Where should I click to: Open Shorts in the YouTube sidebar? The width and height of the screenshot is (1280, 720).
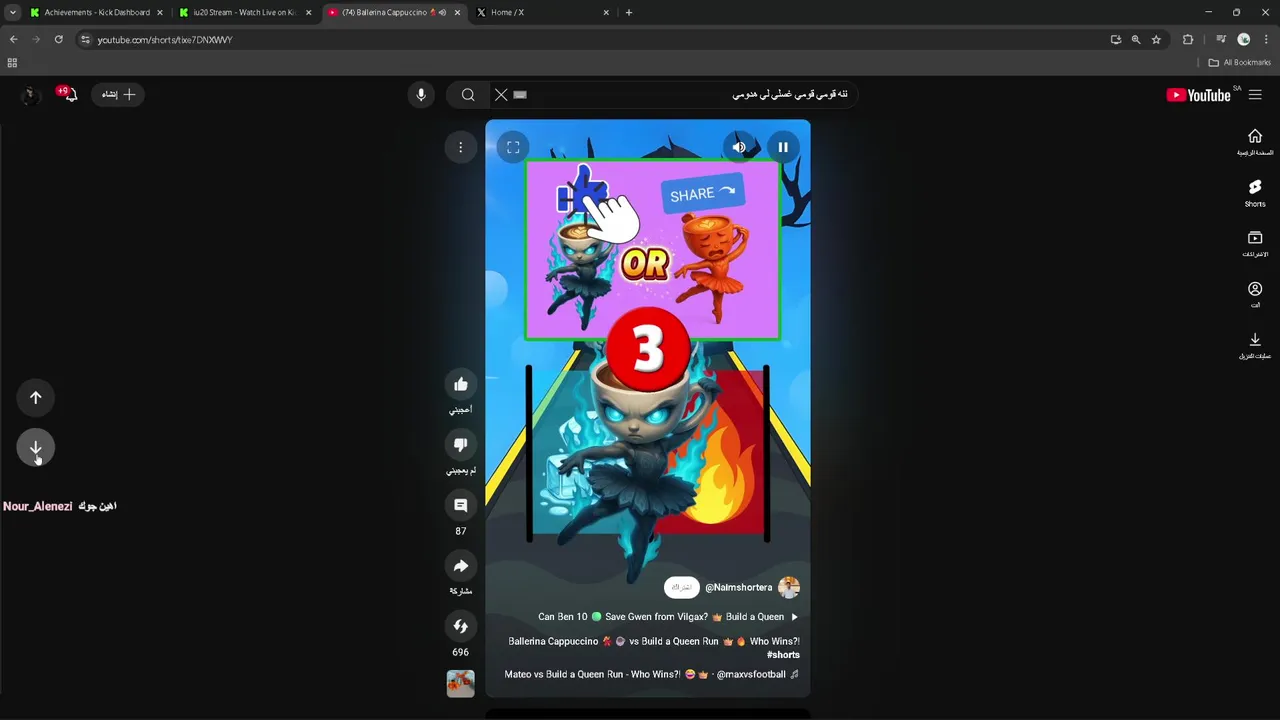[1255, 193]
